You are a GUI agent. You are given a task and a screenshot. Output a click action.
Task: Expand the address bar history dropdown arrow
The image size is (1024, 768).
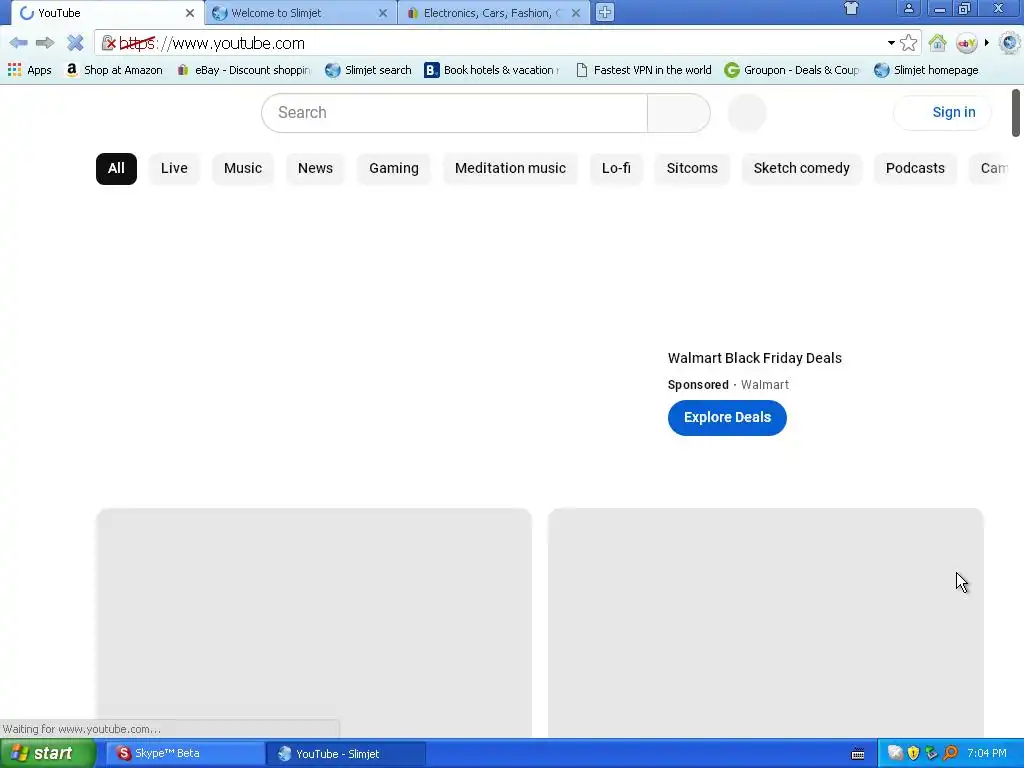pos(891,43)
